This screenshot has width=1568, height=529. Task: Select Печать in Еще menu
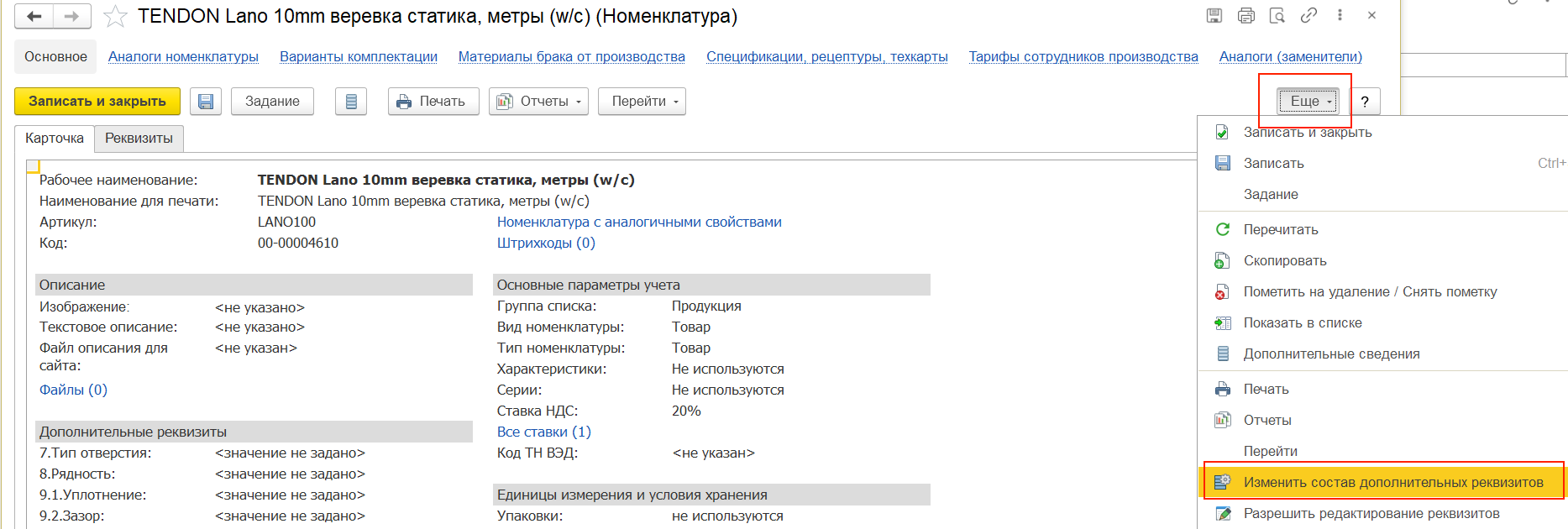[1266, 390]
